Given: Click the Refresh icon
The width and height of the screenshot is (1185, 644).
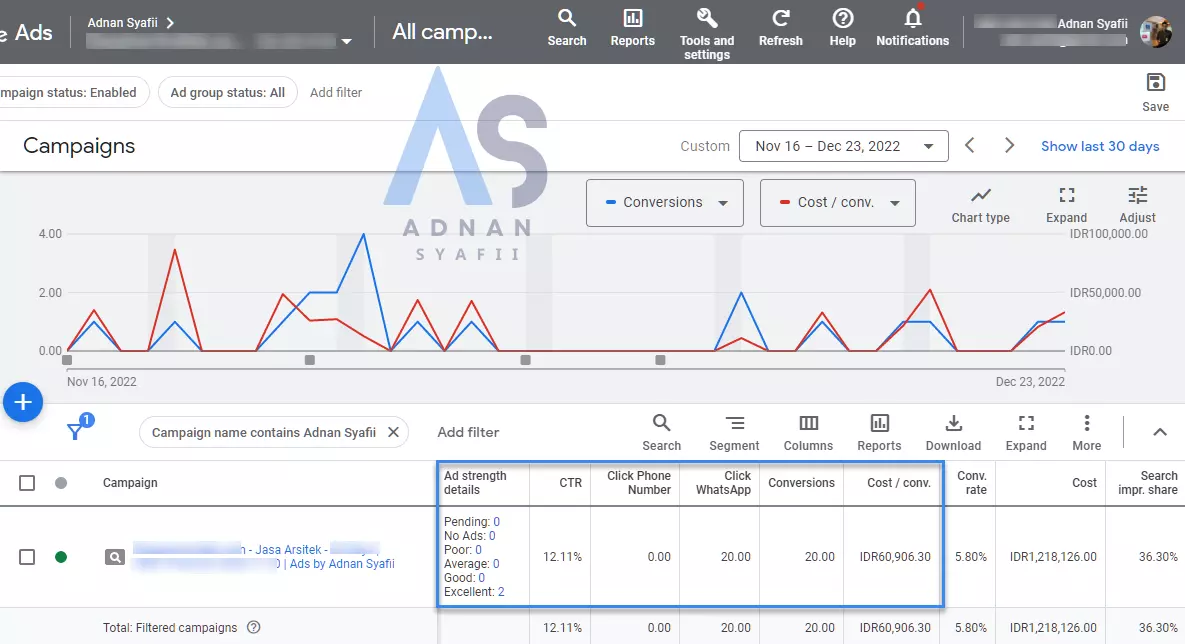Looking at the screenshot, I should coord(780,27).
